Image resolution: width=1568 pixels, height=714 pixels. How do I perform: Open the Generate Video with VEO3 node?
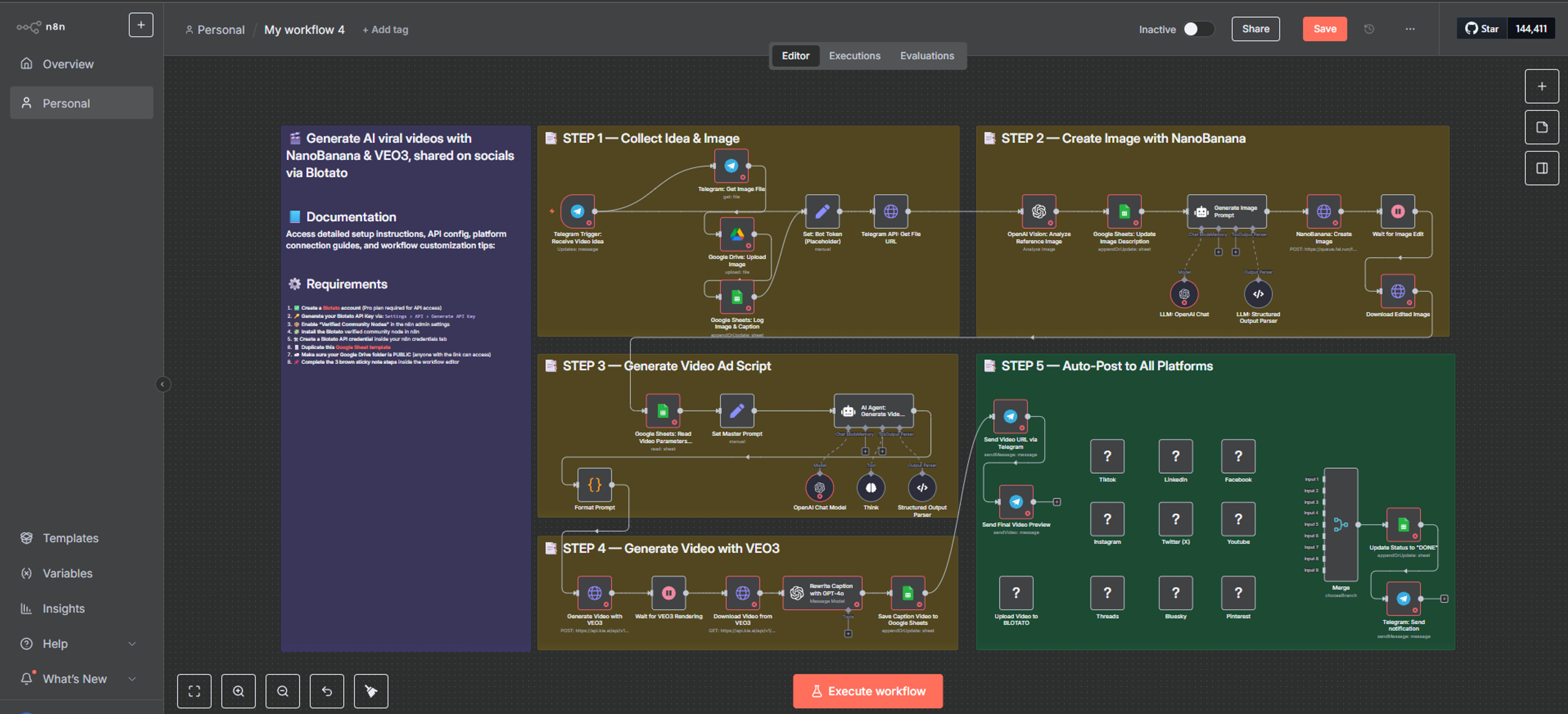(594, 593)
